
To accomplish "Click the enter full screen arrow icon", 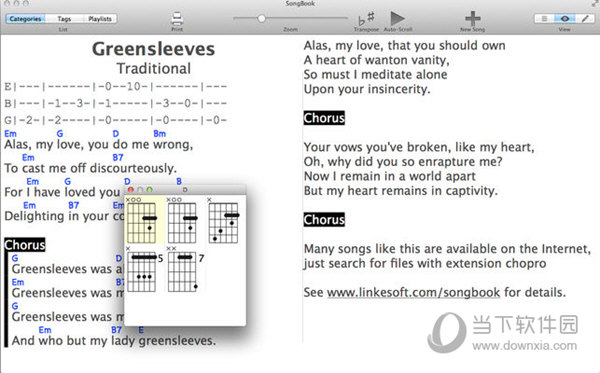I will point(594,3).
